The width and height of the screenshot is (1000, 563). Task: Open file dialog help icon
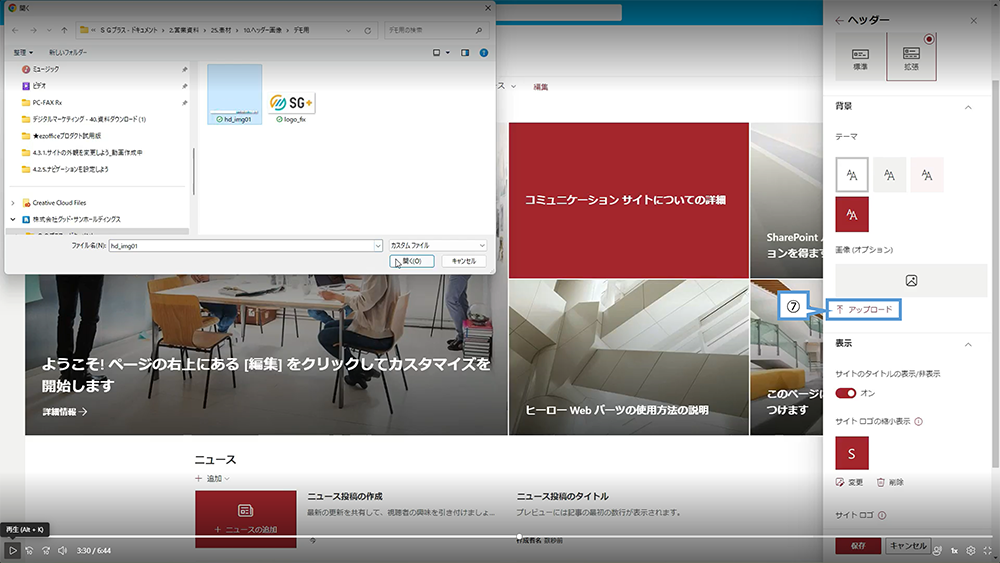484,52
